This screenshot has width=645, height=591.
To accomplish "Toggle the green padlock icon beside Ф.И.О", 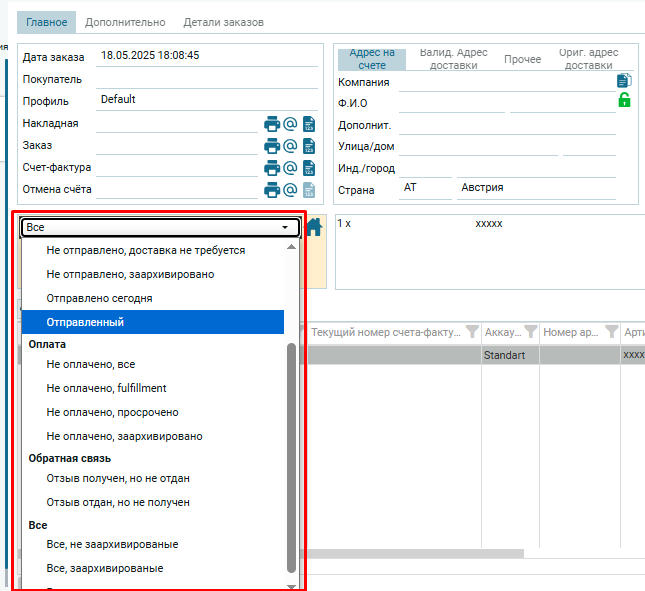I will 624,100.
